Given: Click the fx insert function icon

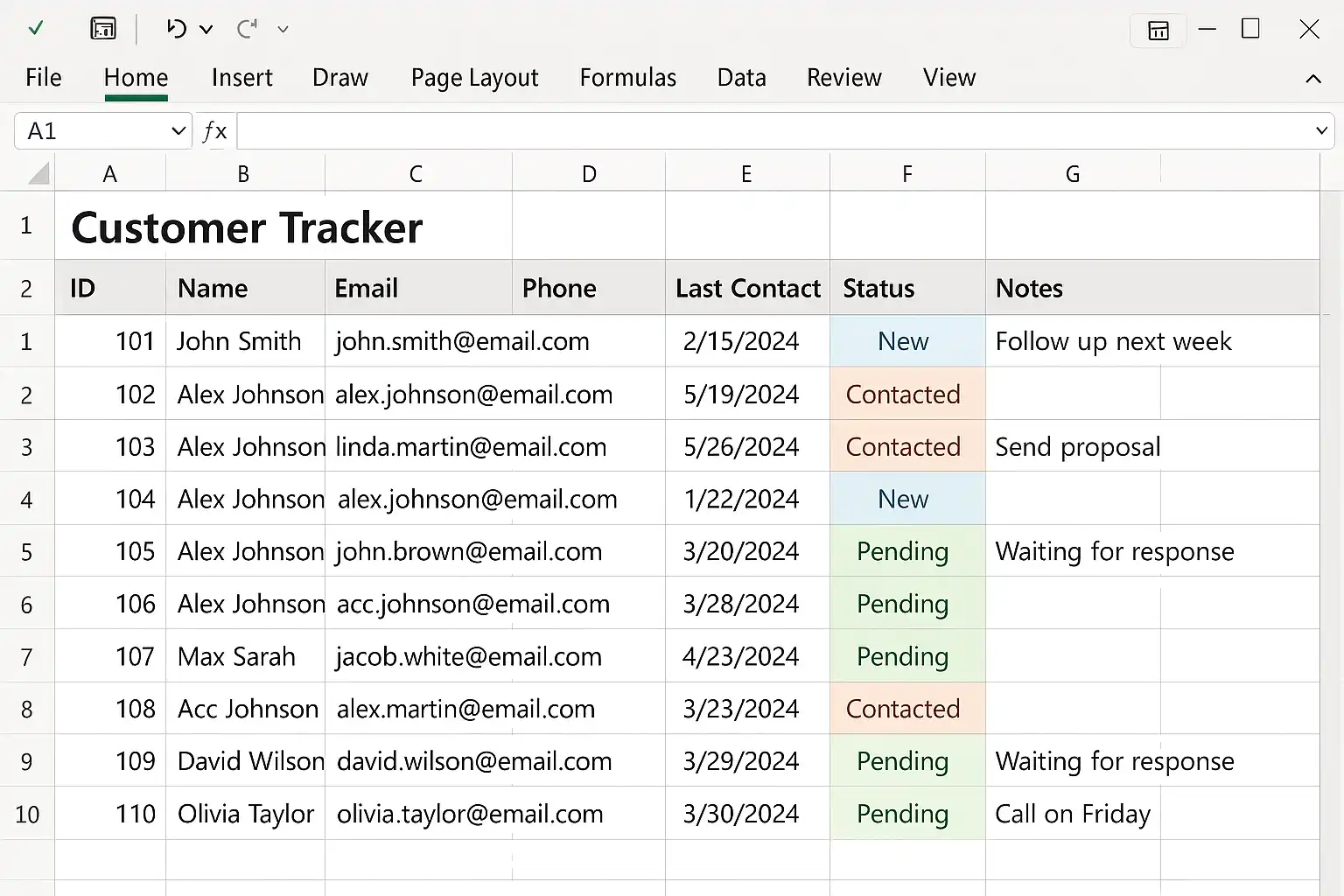Looking at the screenshot, I should [214, 131].
